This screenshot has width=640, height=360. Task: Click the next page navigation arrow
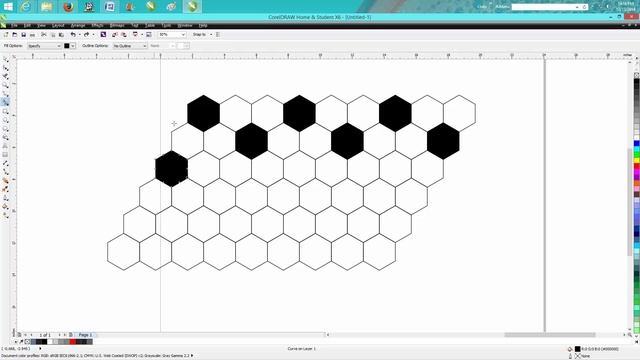coord(60,335)
